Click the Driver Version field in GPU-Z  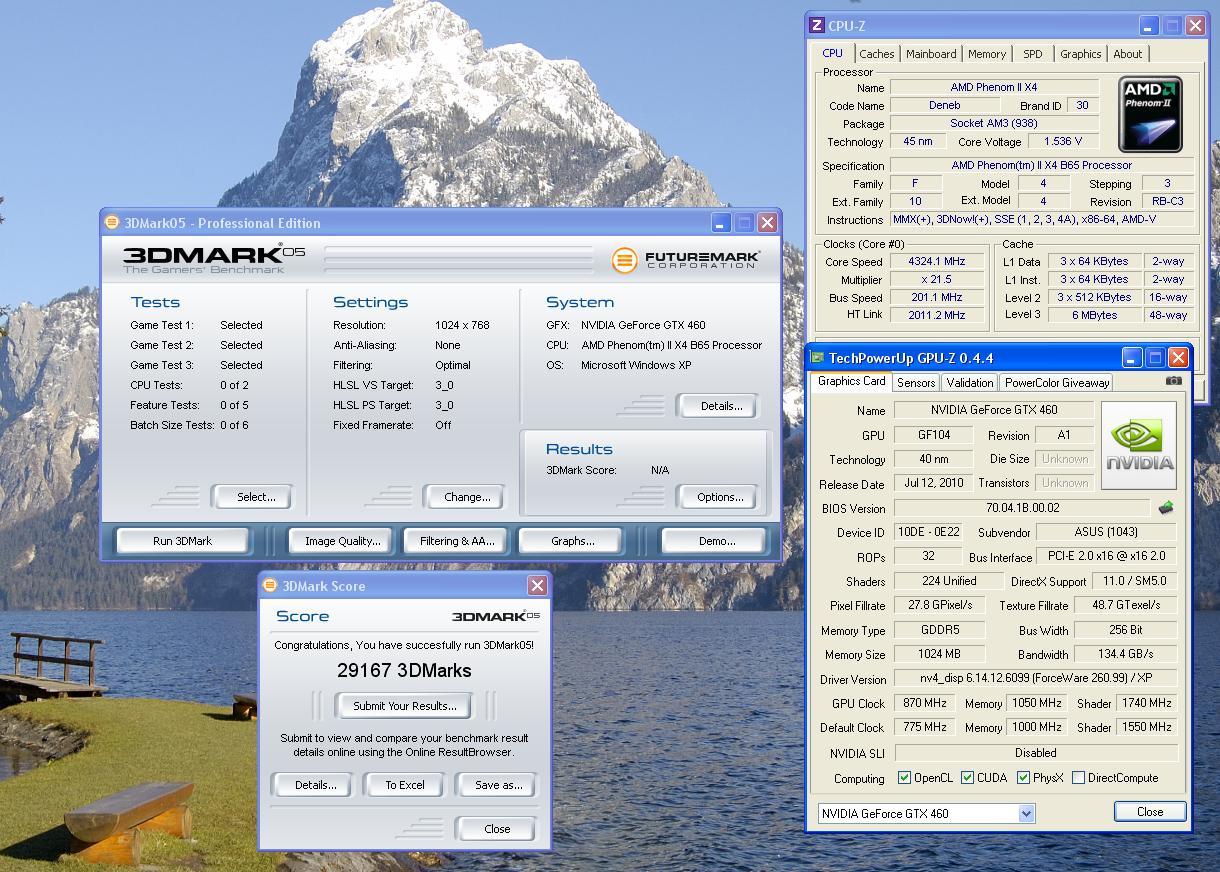click(1036, 679)
